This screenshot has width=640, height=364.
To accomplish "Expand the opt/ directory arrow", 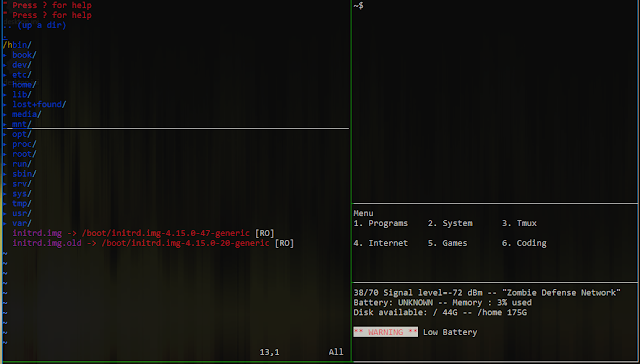I will pyautogui.click(x=5, y=134).
